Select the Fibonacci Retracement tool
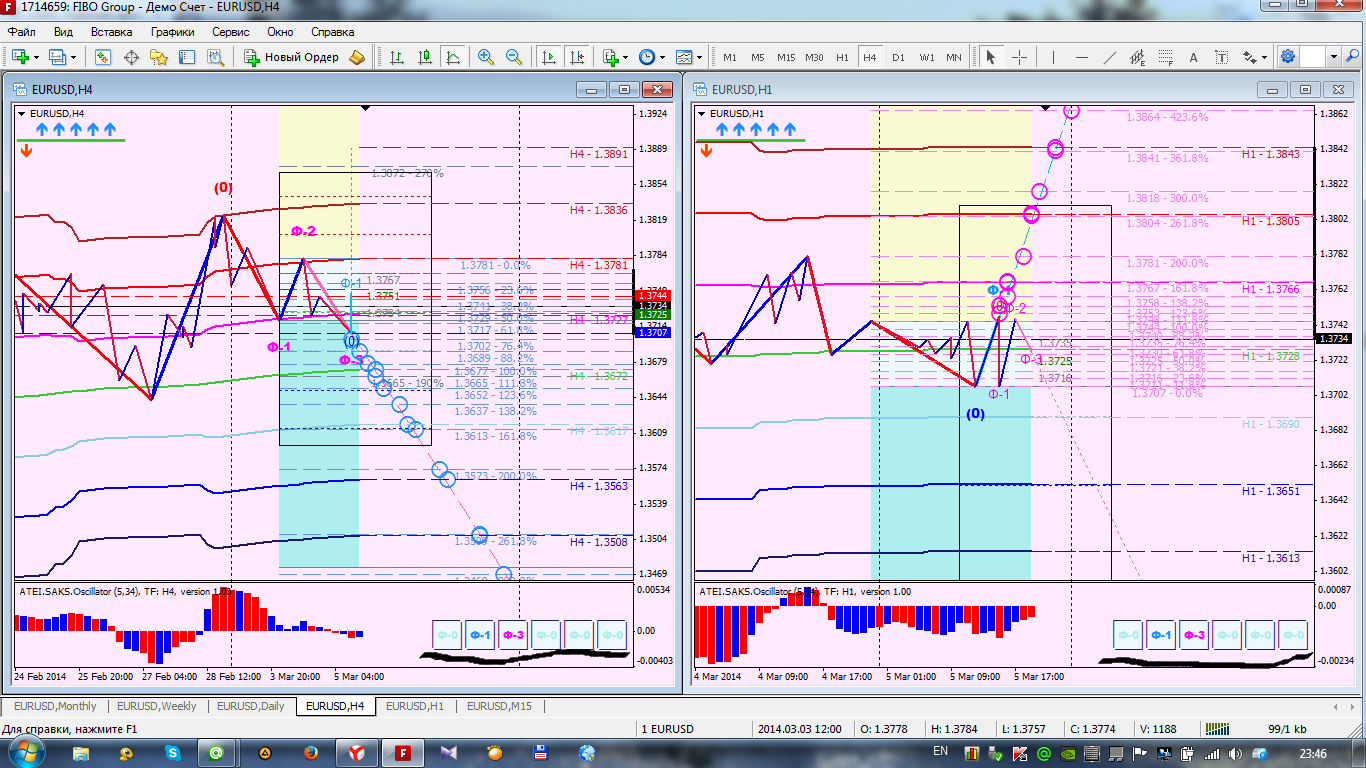Screen dimensions: 1366x768 click(x=1166, y=57)
